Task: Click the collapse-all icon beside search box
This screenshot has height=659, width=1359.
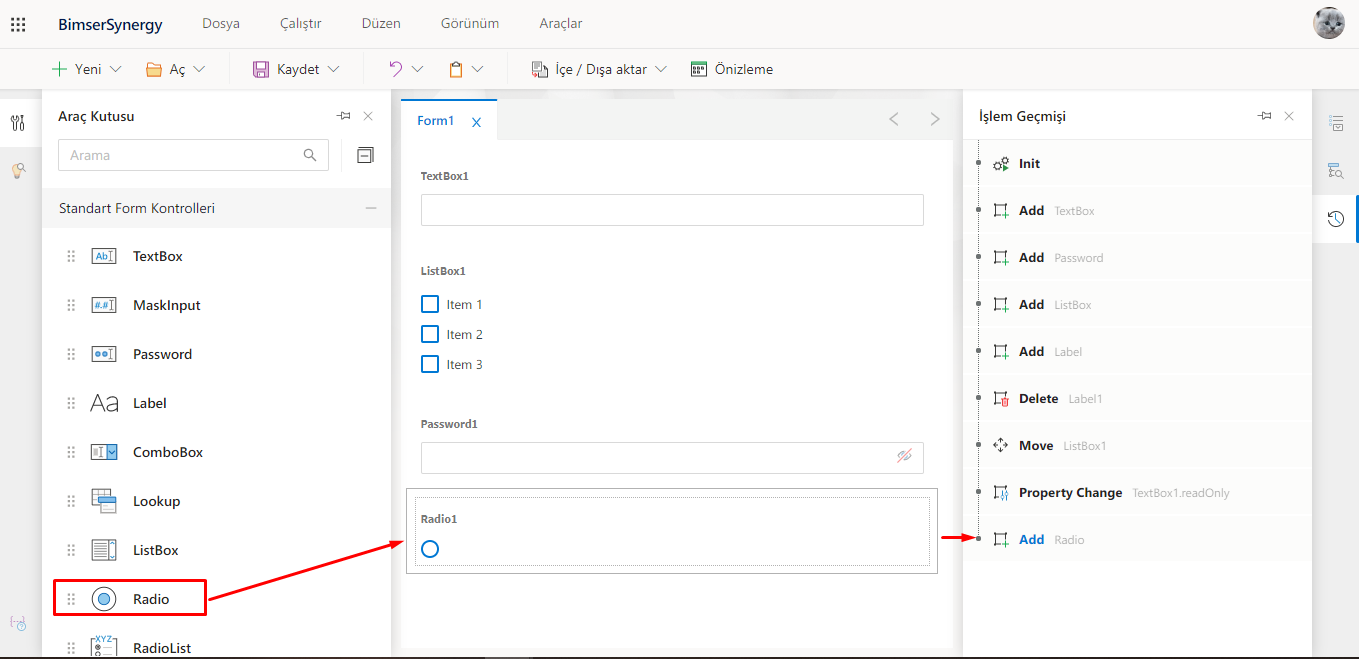Action: (366, 155)
